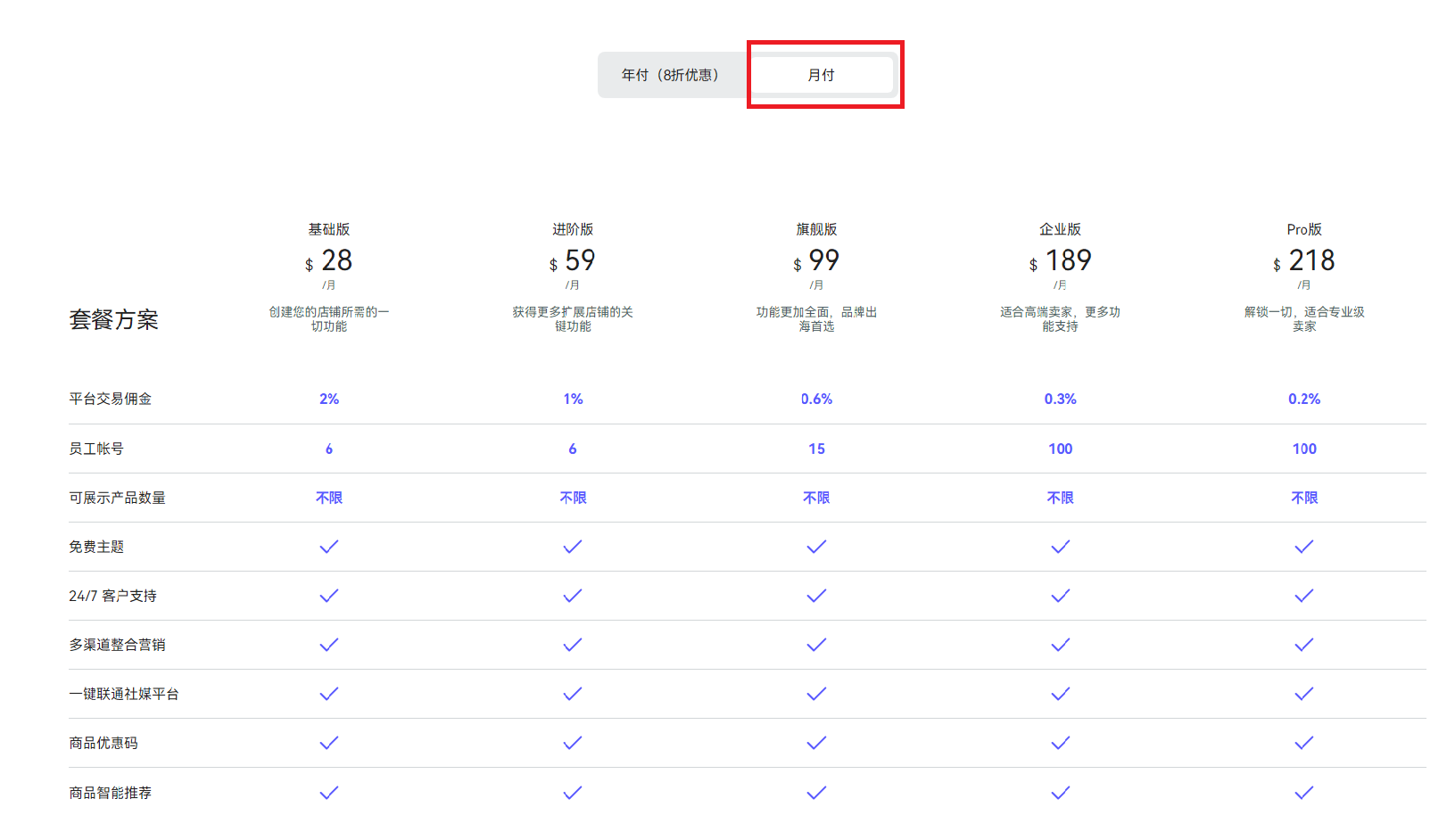Click the 商品优惠码 checkmark under Pro版
Screen dimensions: 1447x840
coord(1303,743)
